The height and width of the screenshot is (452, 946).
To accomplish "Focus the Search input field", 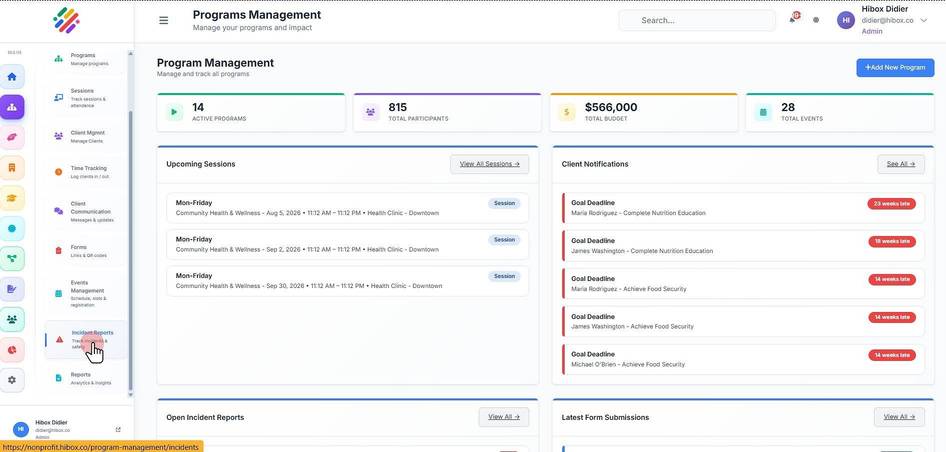I will click(697, 21).
